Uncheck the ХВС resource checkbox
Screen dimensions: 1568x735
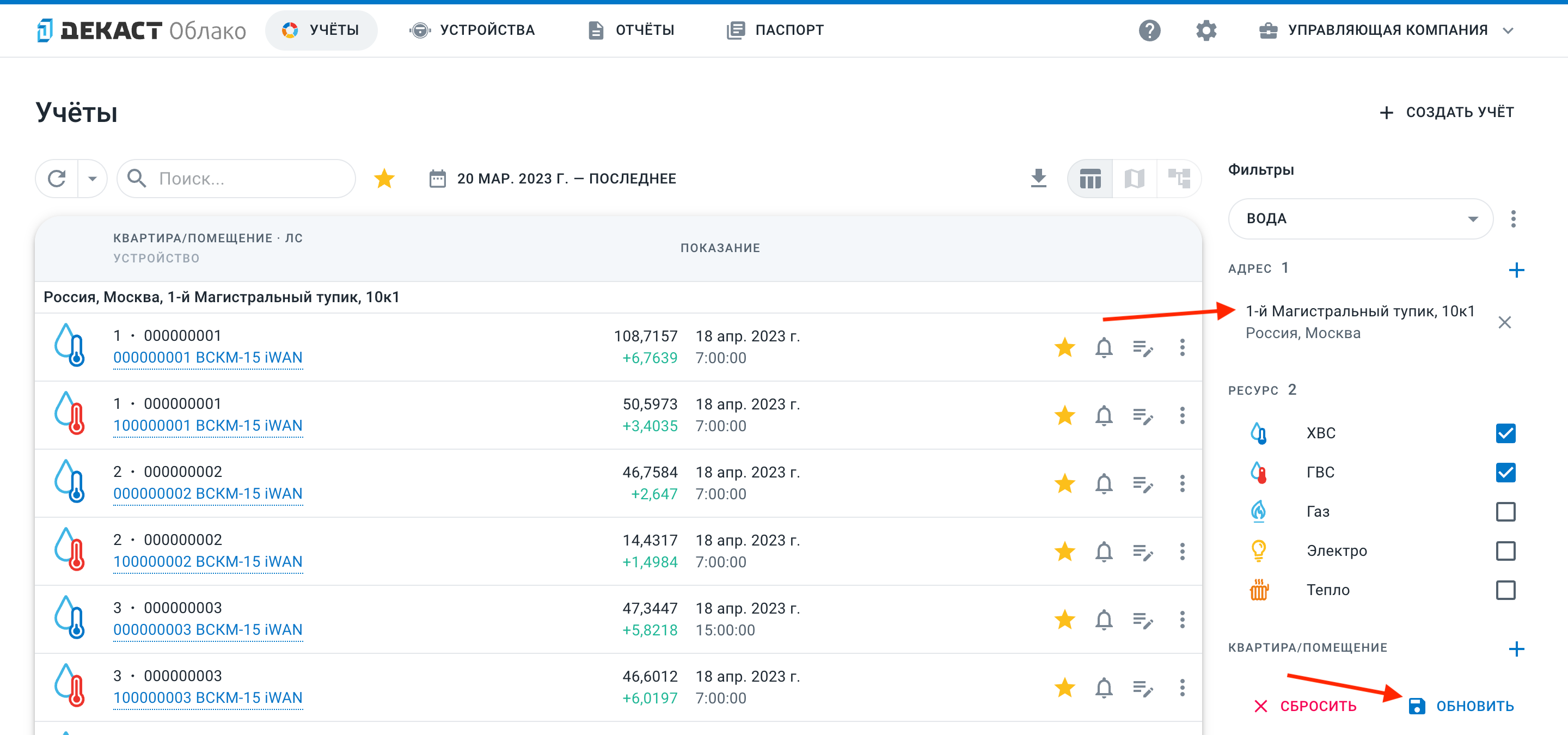tap(1505, 433)
